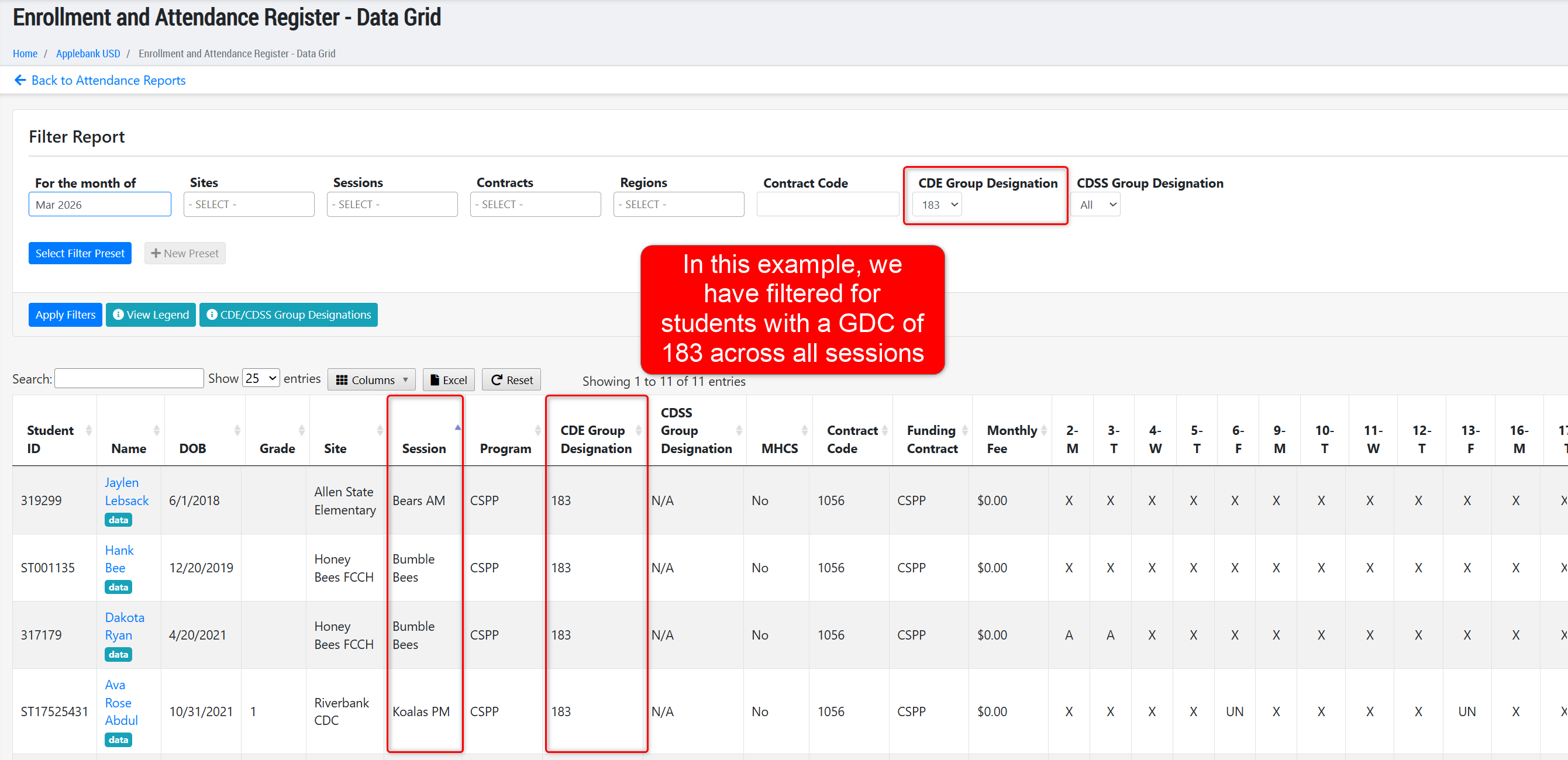Viewport: 1568px width, 760px height.
Task: Sort by Monthly Fee column arrows
Action: [1044, 430]
